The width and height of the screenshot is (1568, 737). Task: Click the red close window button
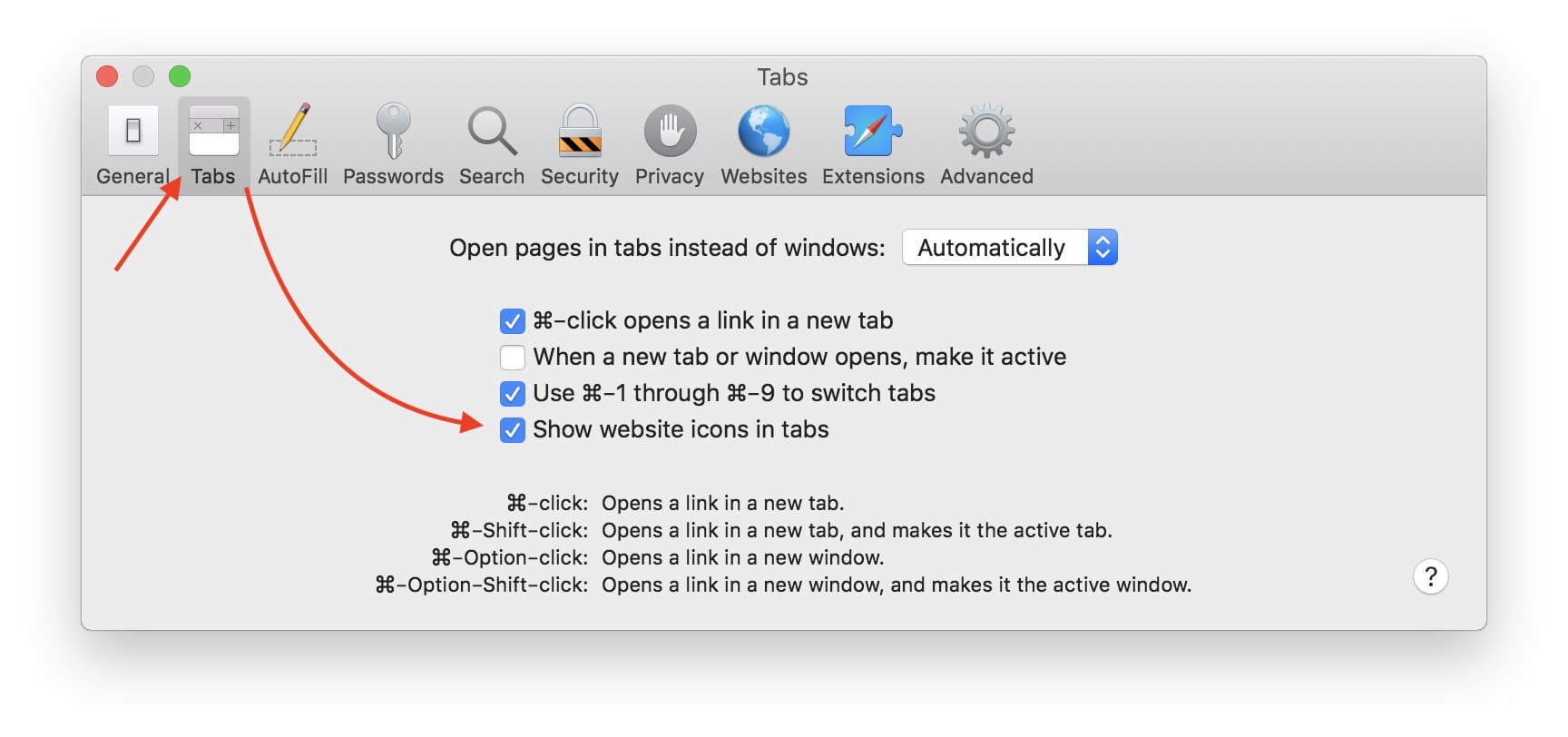[107, 76]
